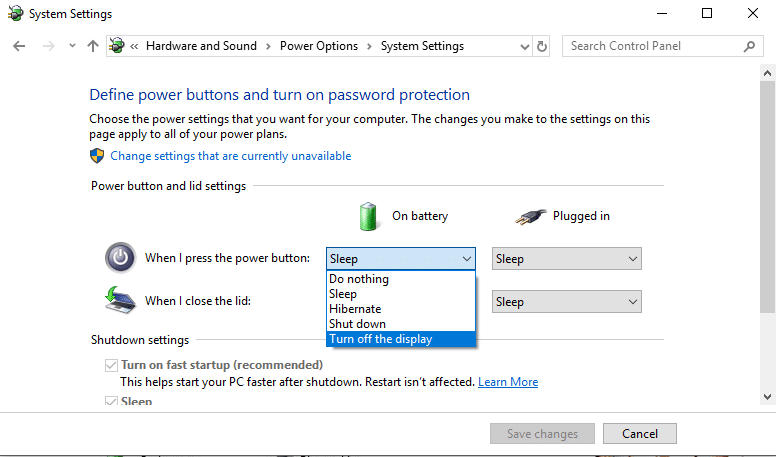Screen dimensions: 776x457
Task: Select Do nothing in the list
Action: (x=359, y=279)
